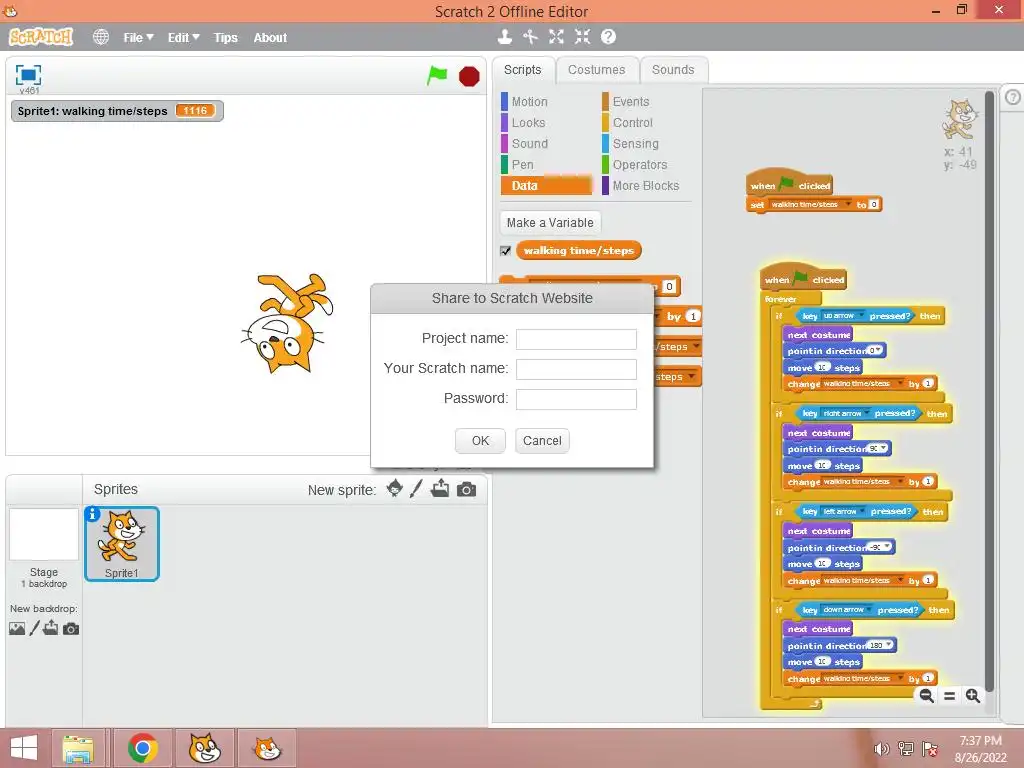Image resolution: width=1024 pixels, height=768 pixels.
Task: Select the Duplicate stamp tool
Action: (504, 37)
